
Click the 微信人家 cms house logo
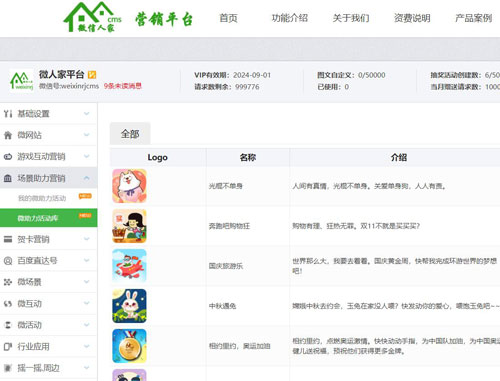[x=92, y=17]
